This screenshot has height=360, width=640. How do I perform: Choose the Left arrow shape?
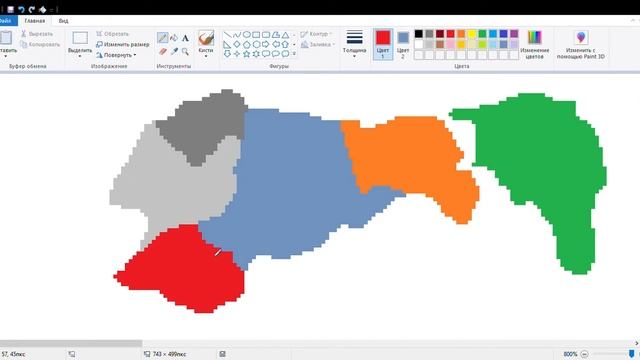click(x=276, y=44)
